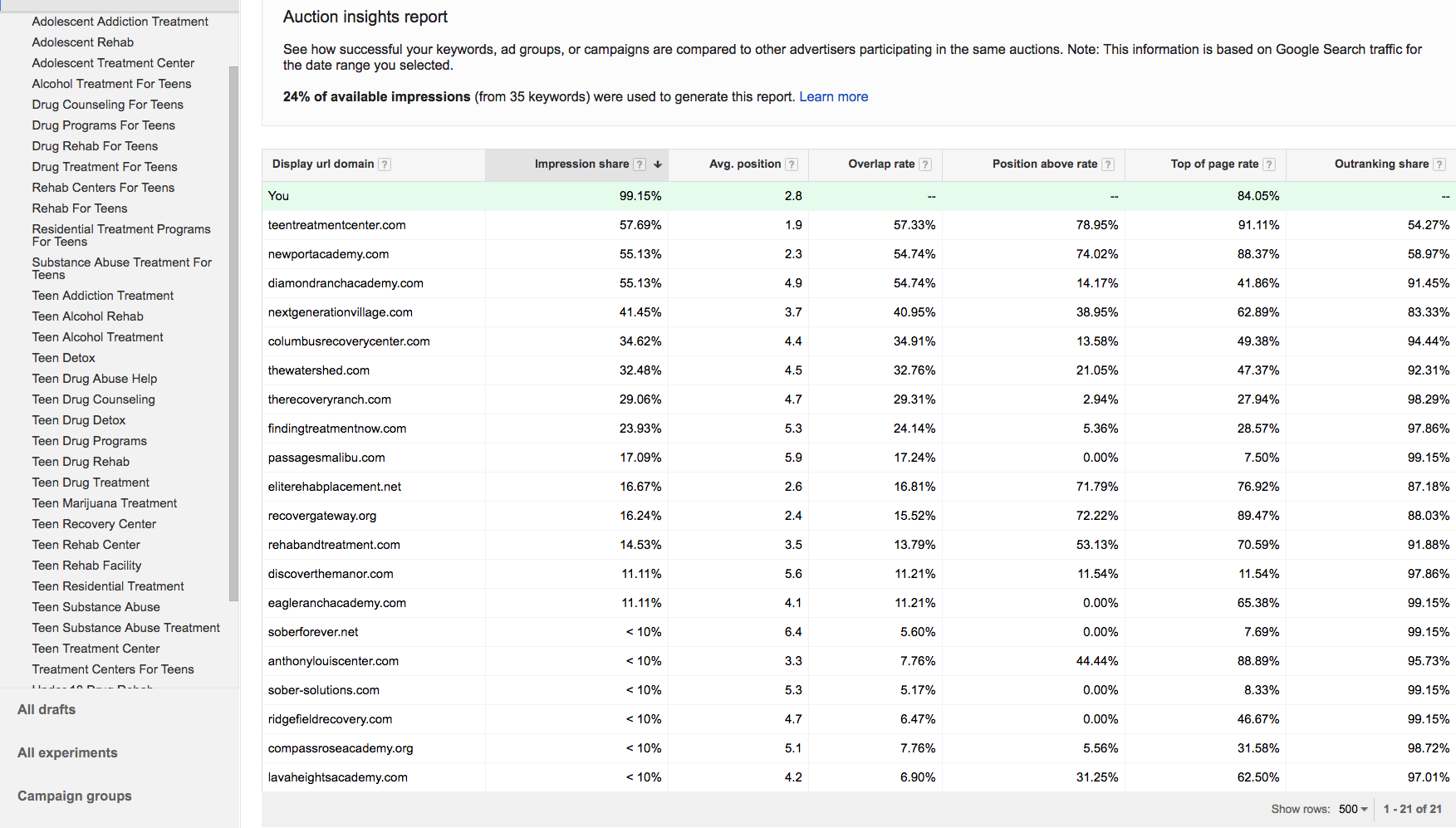Select Teen Marijuana Treatment ad group
This screenshot has height=828, width=1456.
point(105,503)
